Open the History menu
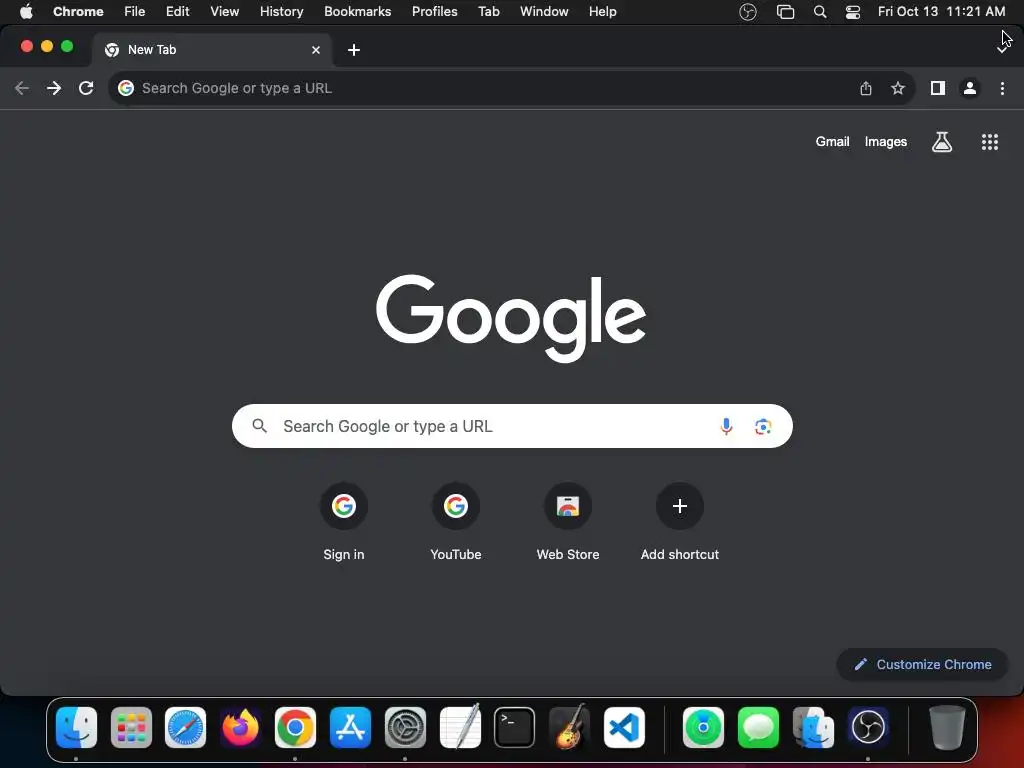This screenshot has width=1024, height=768. pos(281,12)
